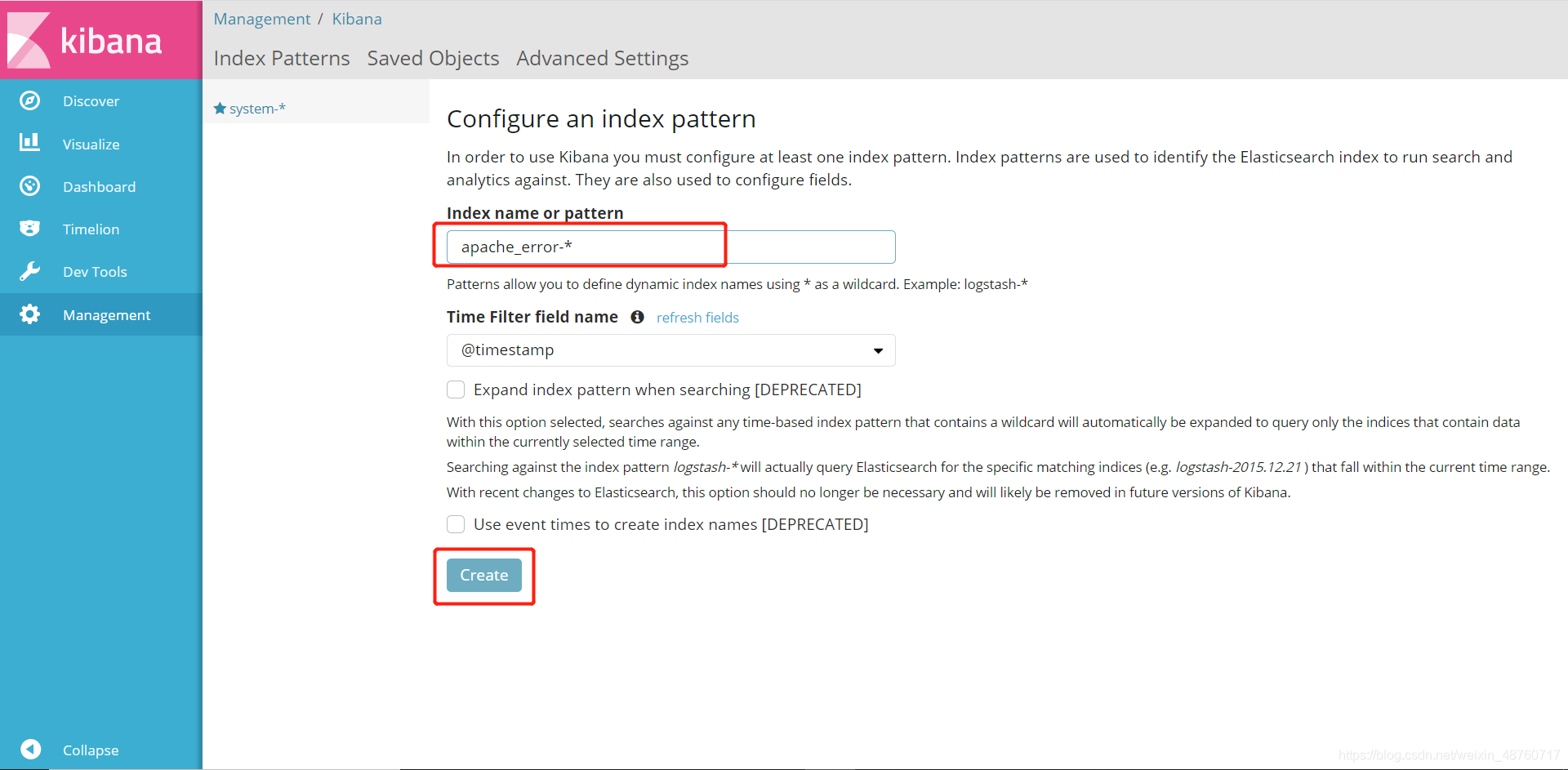The height and width of the screenshot is (770, 1568).
Task: Click the 'Time Filter field name' label
Action: (x=532, y=317)
